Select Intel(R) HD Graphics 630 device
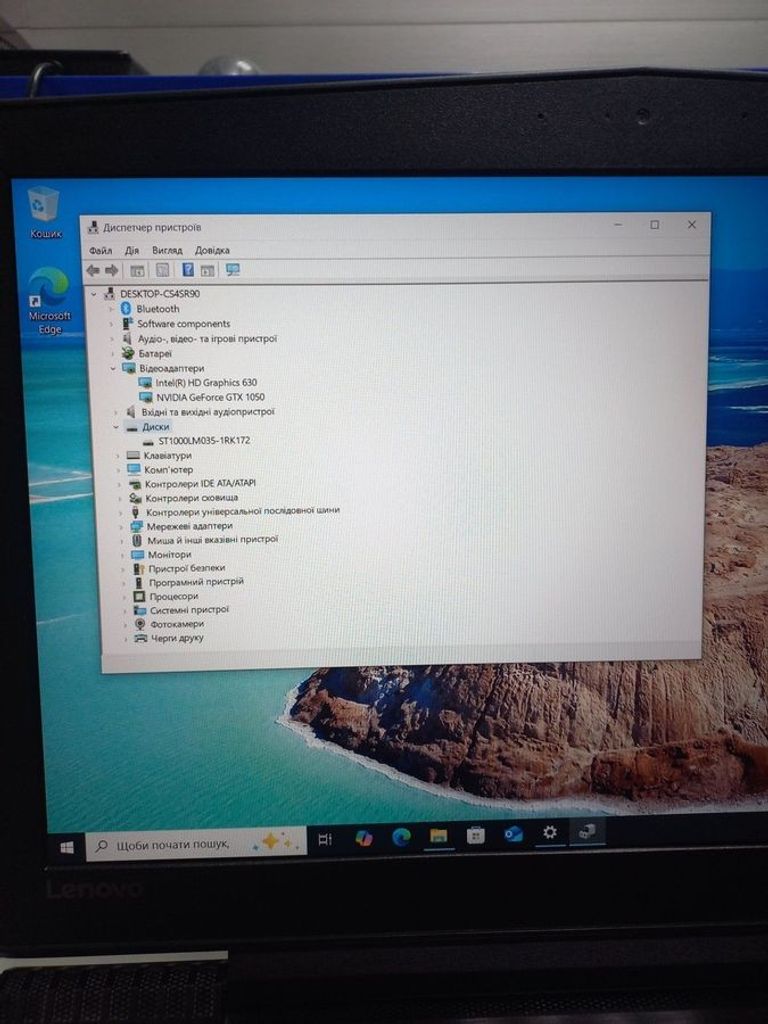The height and width of the screenshot is (1024, 768). 206,383
